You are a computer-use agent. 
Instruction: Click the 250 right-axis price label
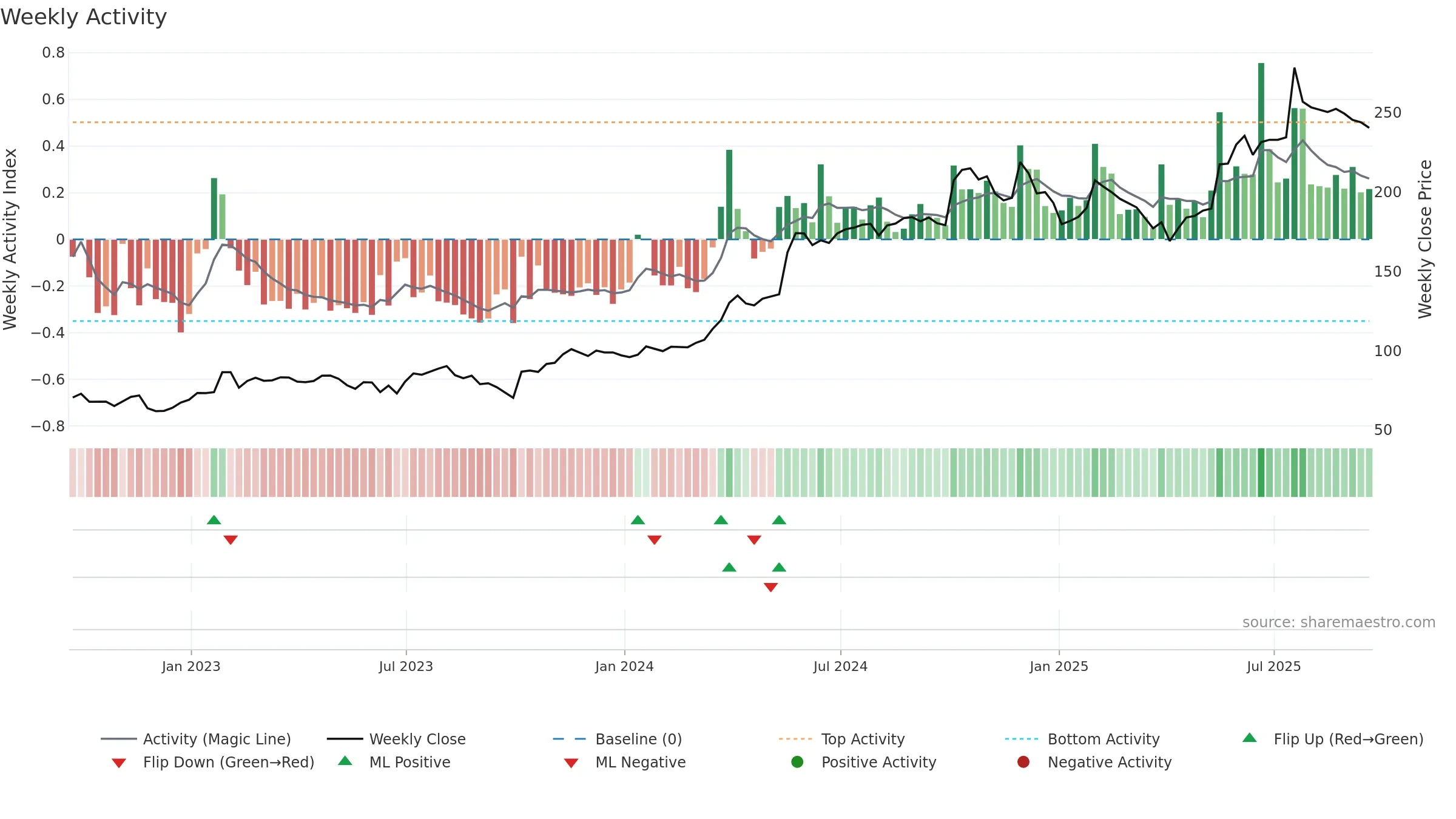pos(1387,113)
